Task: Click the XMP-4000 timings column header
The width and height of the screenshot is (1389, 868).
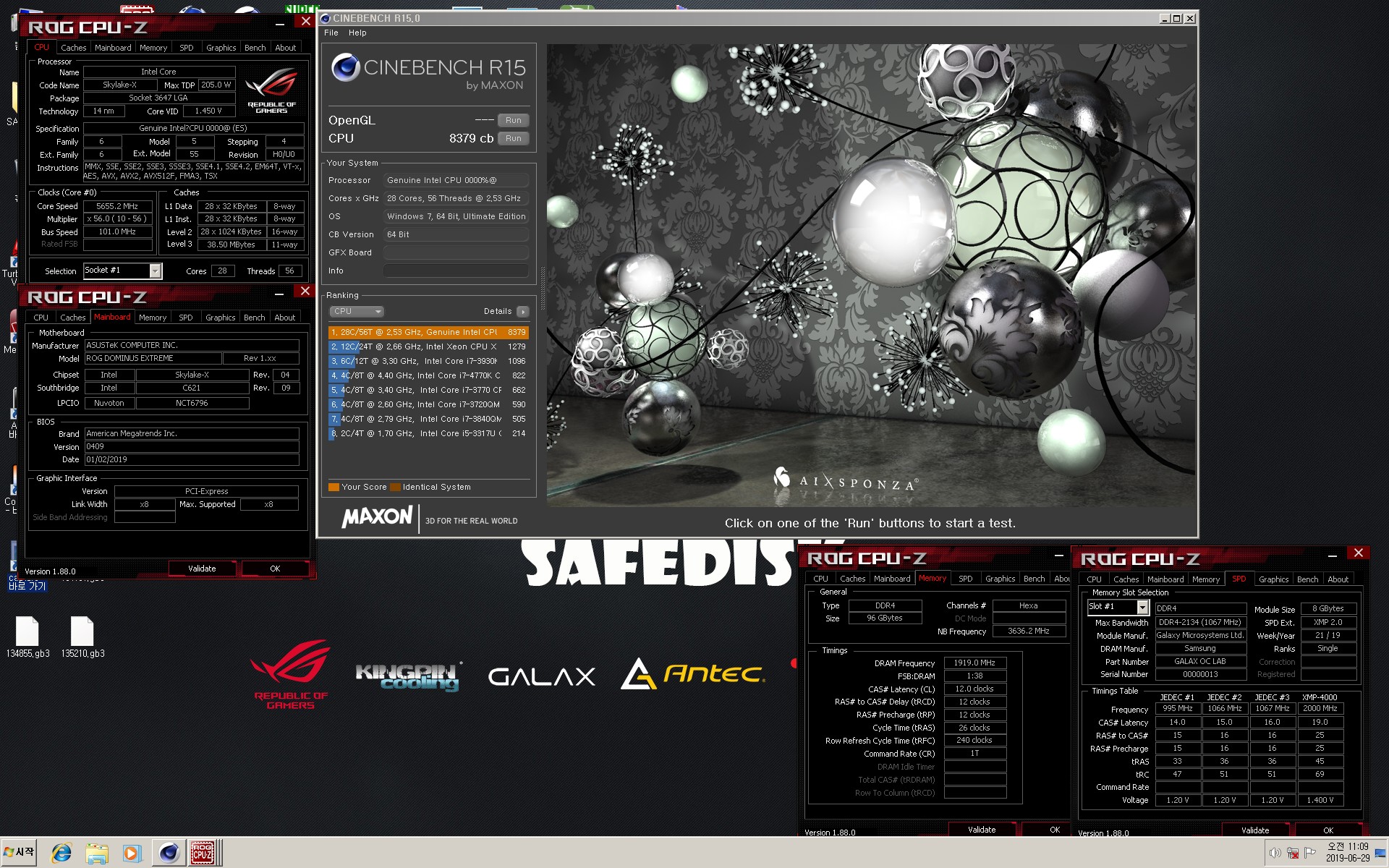Action: click(x=1320, y=697)
